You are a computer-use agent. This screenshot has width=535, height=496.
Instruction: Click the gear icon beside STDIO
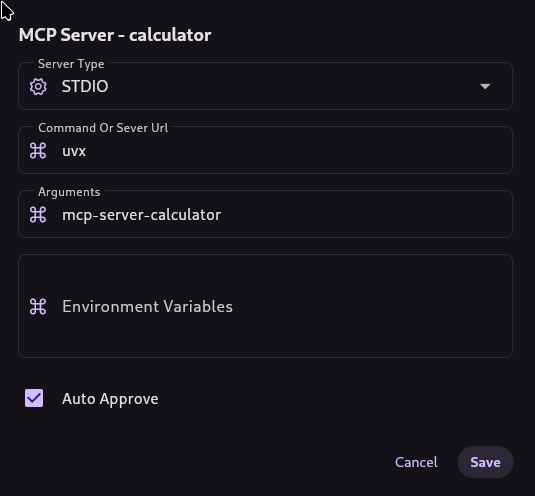(x=38, y=87)
